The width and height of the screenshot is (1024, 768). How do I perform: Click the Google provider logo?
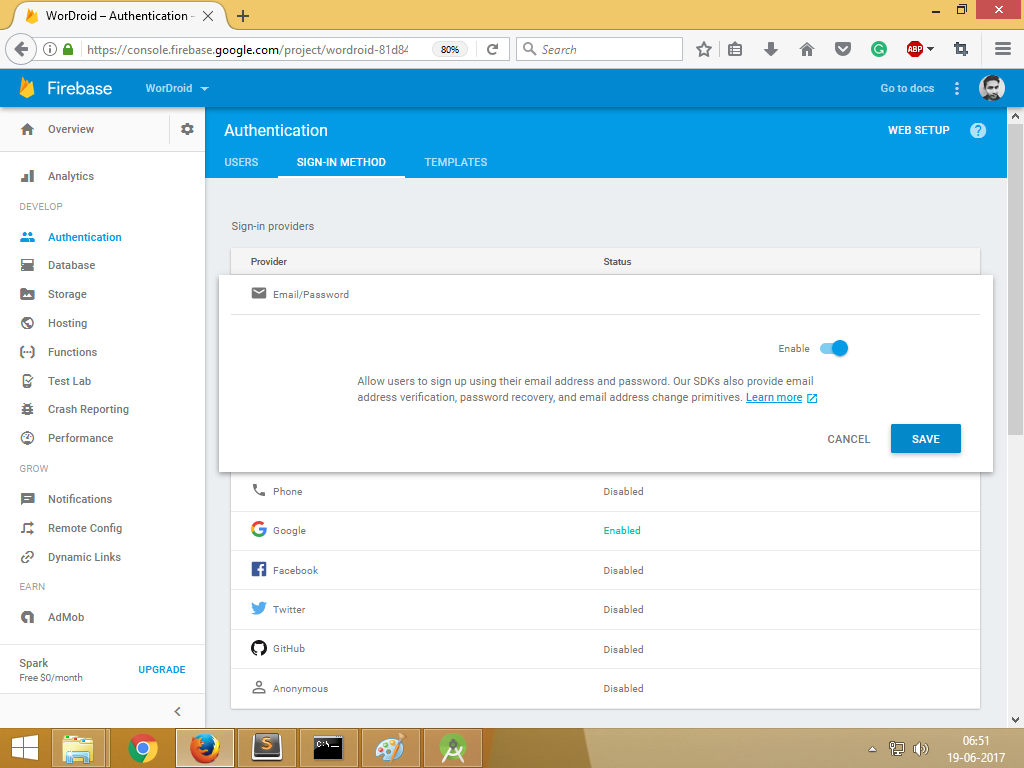point(259,529)
